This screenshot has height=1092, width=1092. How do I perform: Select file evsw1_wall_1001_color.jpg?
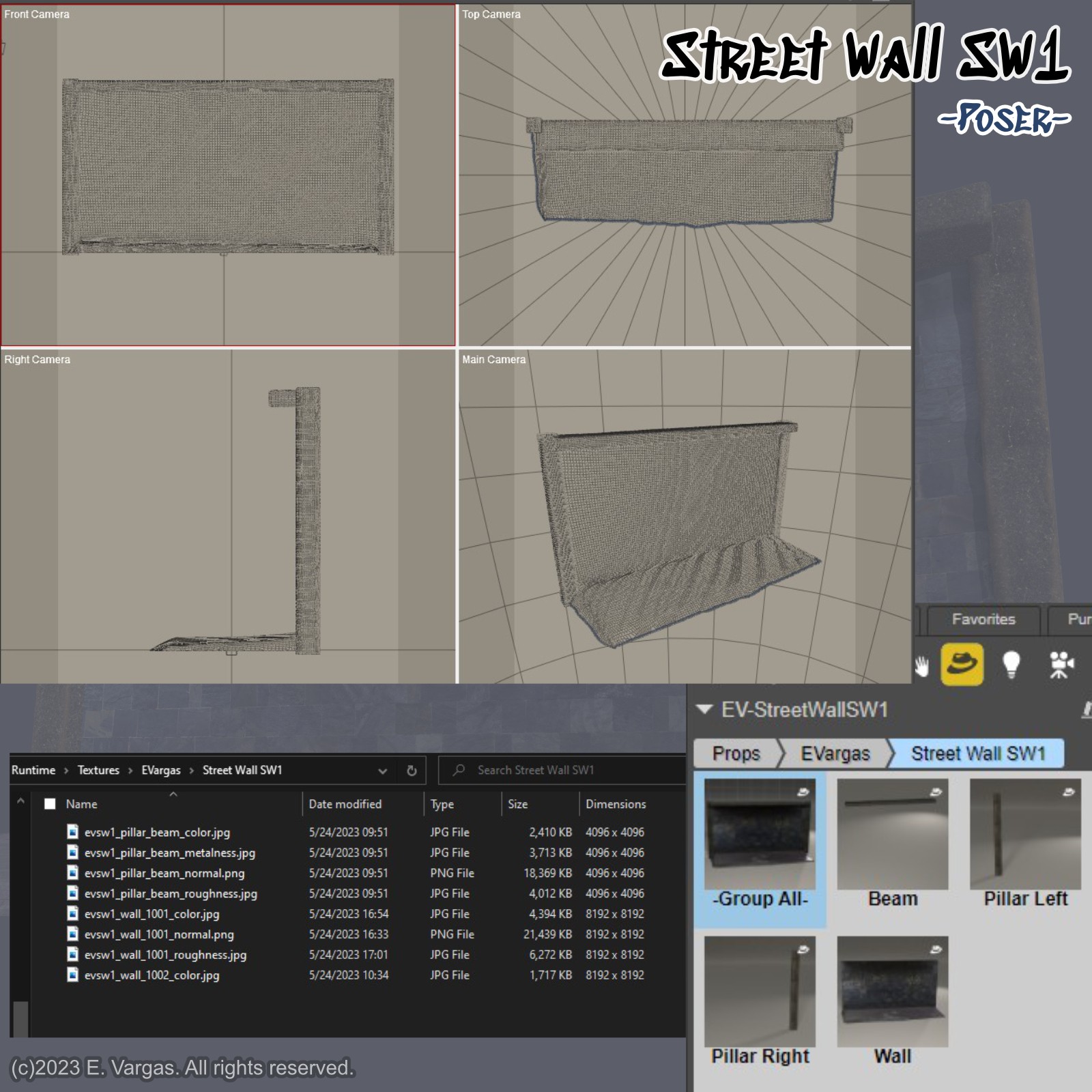point(152,913)
